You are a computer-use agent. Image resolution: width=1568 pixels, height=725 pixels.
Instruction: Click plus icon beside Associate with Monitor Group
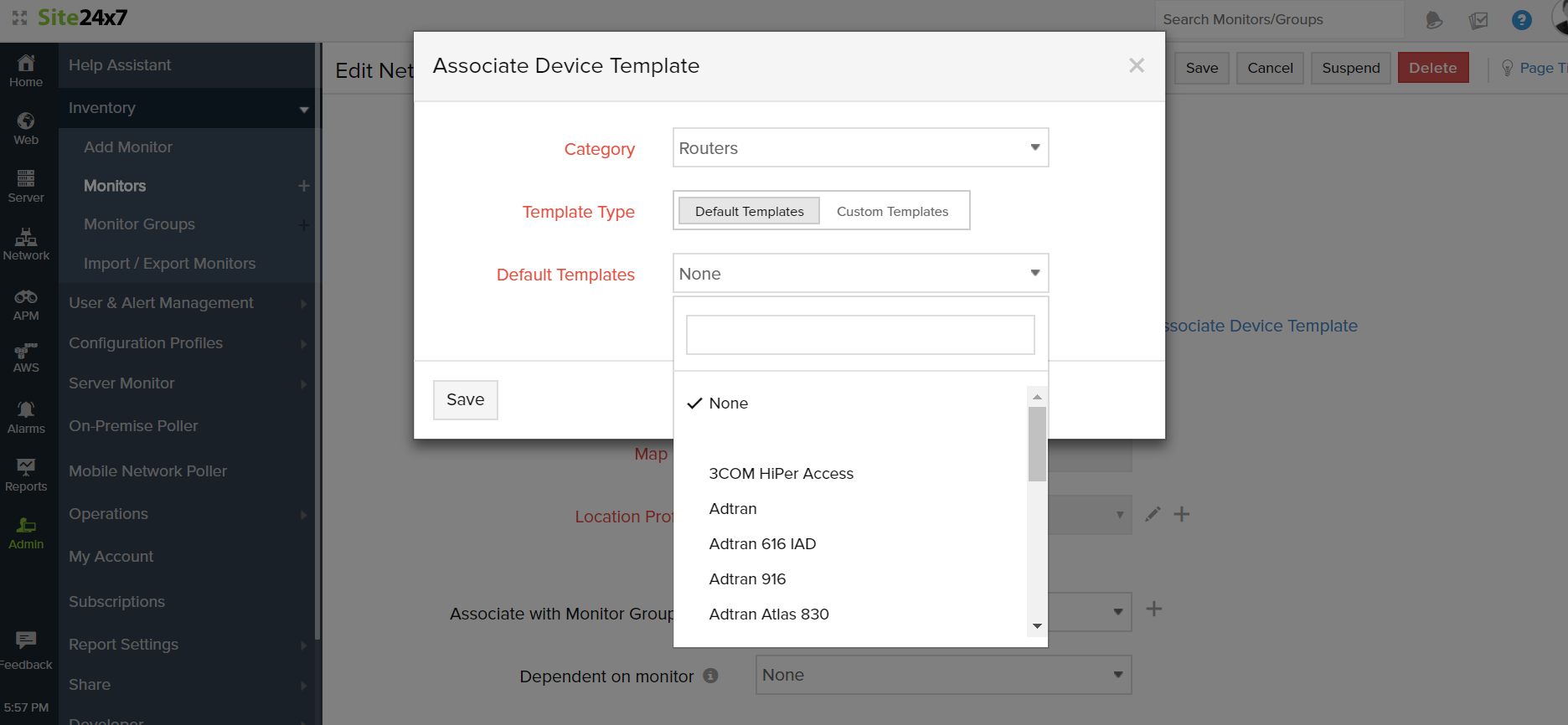coord(1154,609)
